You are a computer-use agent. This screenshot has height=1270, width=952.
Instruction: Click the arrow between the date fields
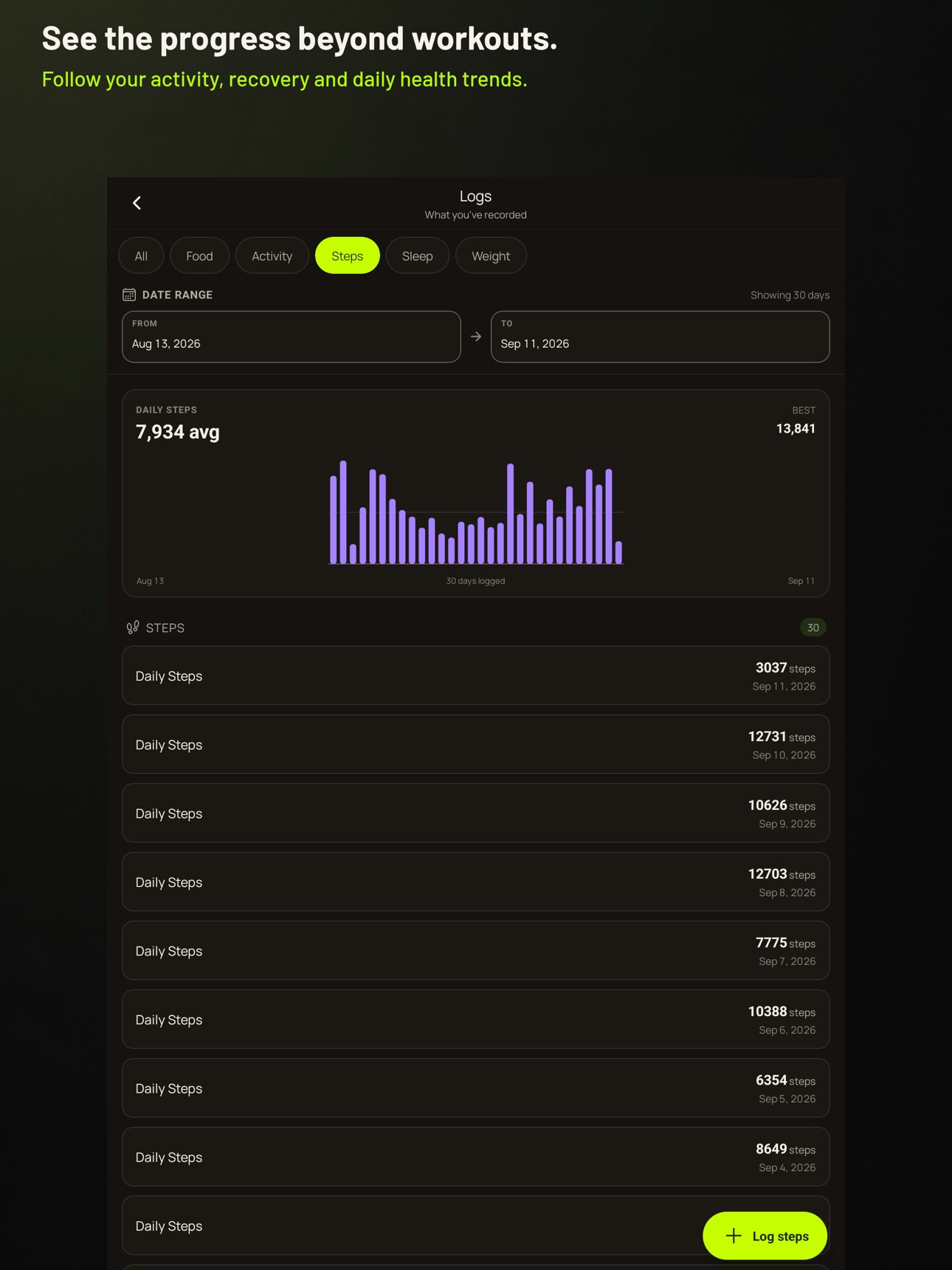[476, 337]
